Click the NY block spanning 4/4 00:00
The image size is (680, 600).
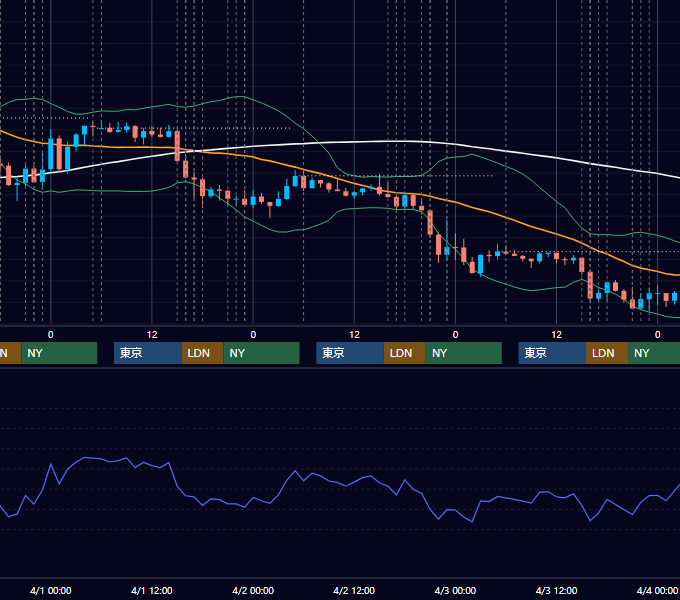click(x=654, y=353)
